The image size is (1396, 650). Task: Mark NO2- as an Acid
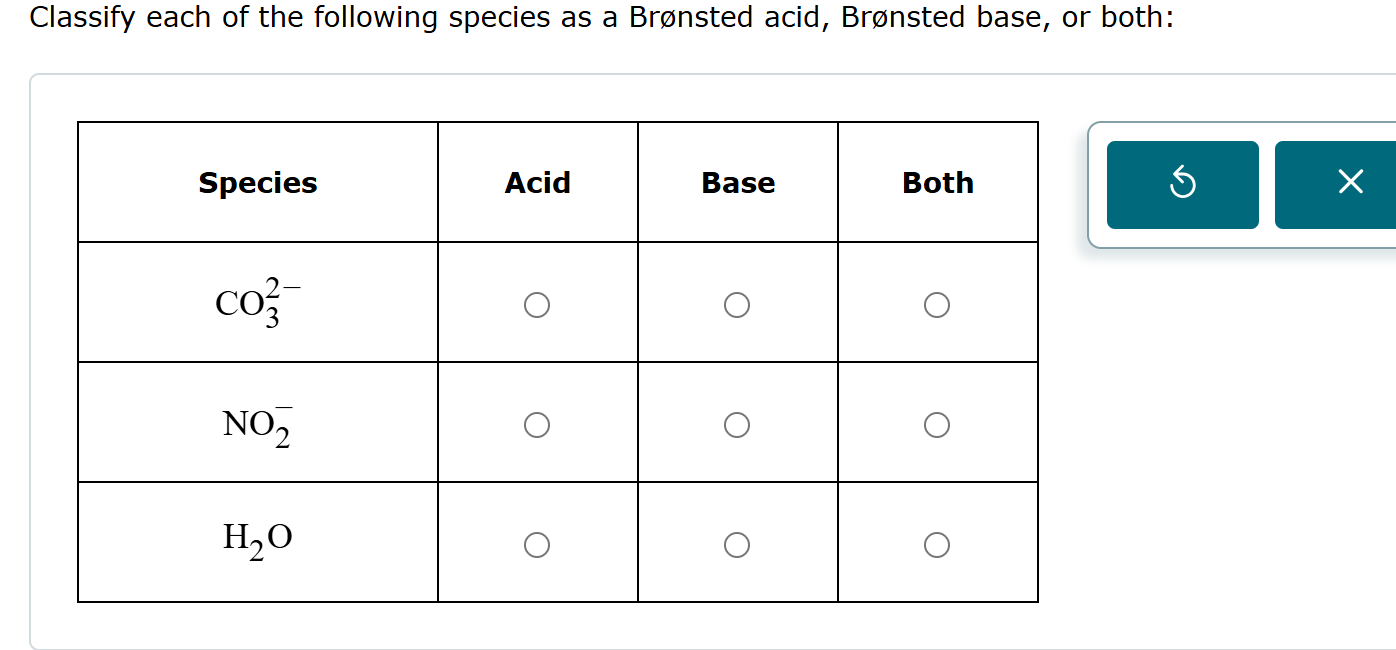click(x=537, y=424)
